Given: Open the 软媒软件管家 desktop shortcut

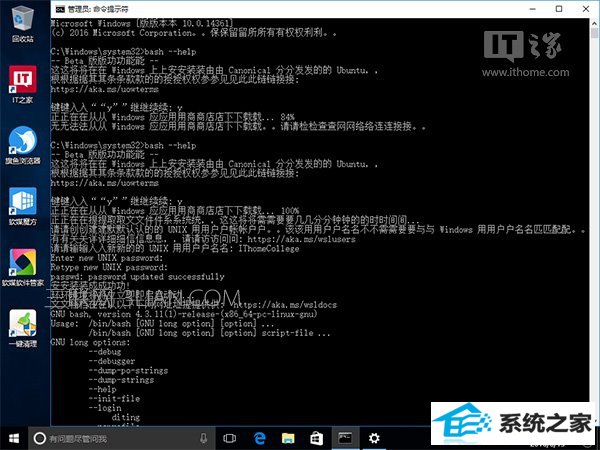Looking at the screenshot, I should click(23, 268).
